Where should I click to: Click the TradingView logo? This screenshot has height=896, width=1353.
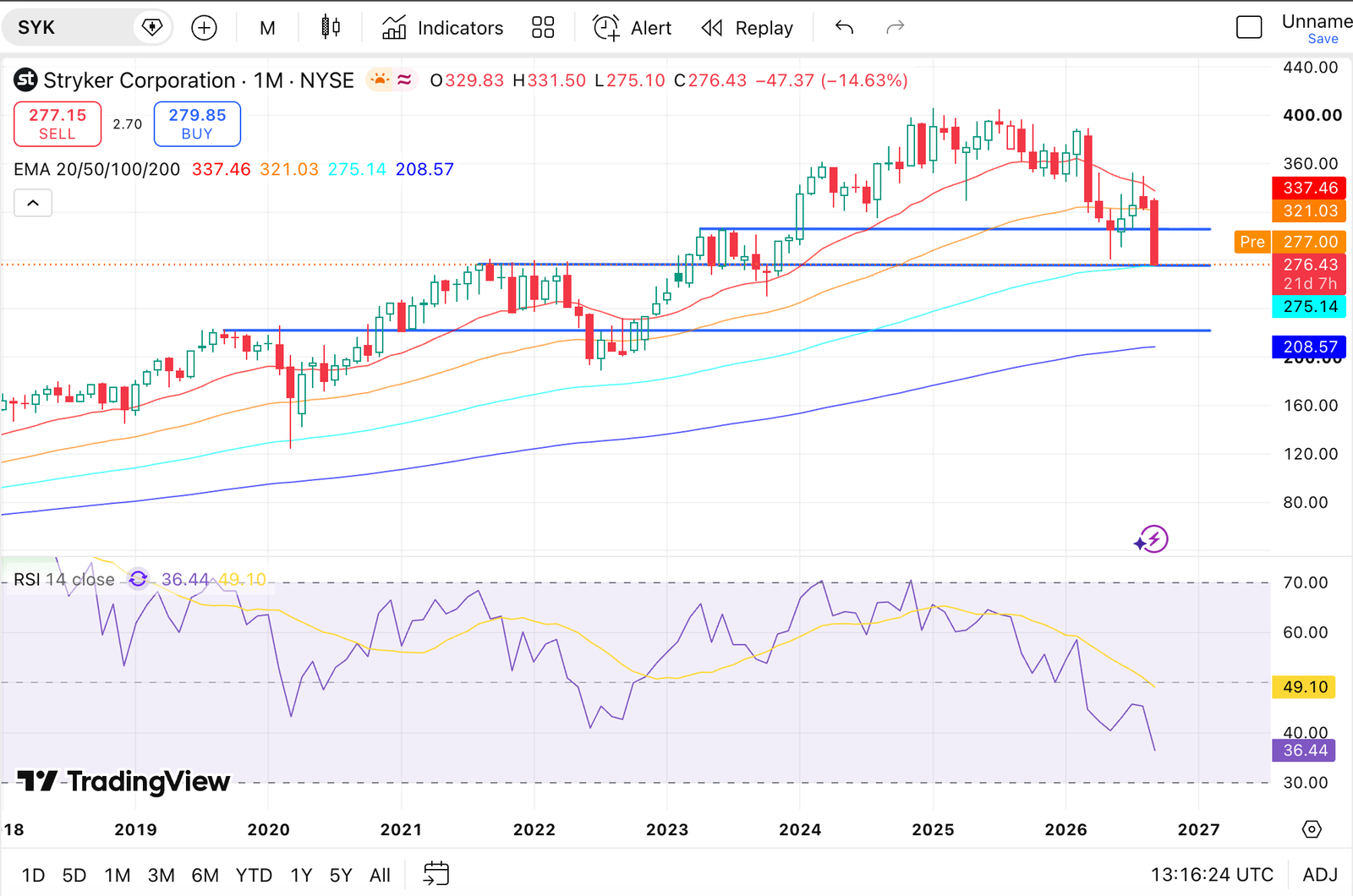(123, 781)
